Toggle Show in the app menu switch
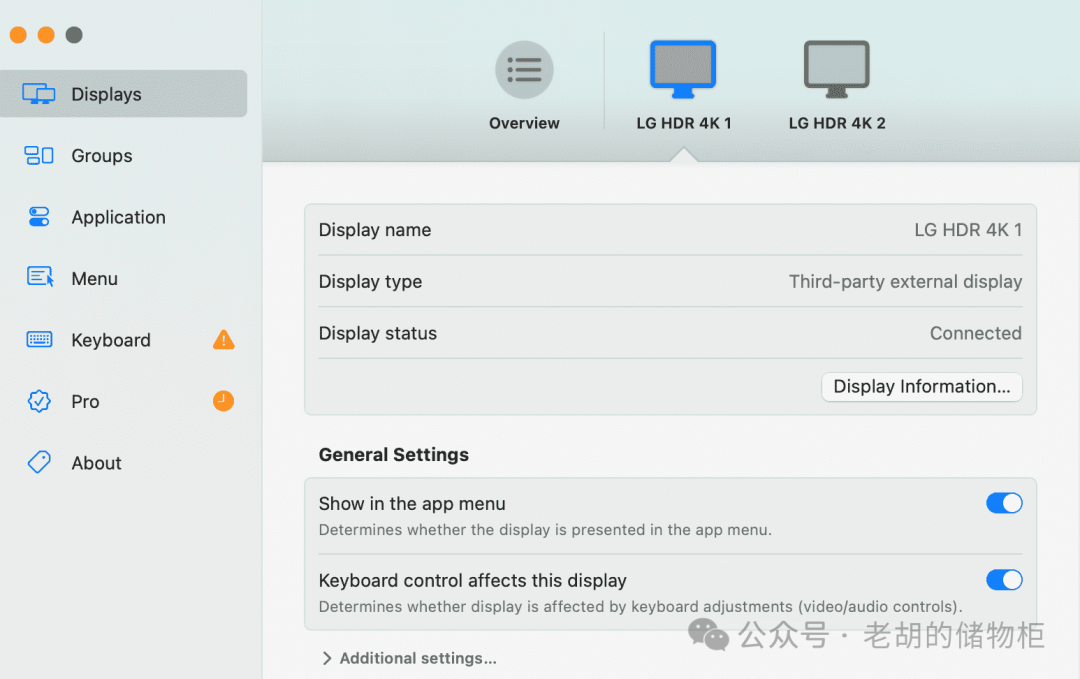The width and height of the screenshot is (1080, 679). (1004, 503)
